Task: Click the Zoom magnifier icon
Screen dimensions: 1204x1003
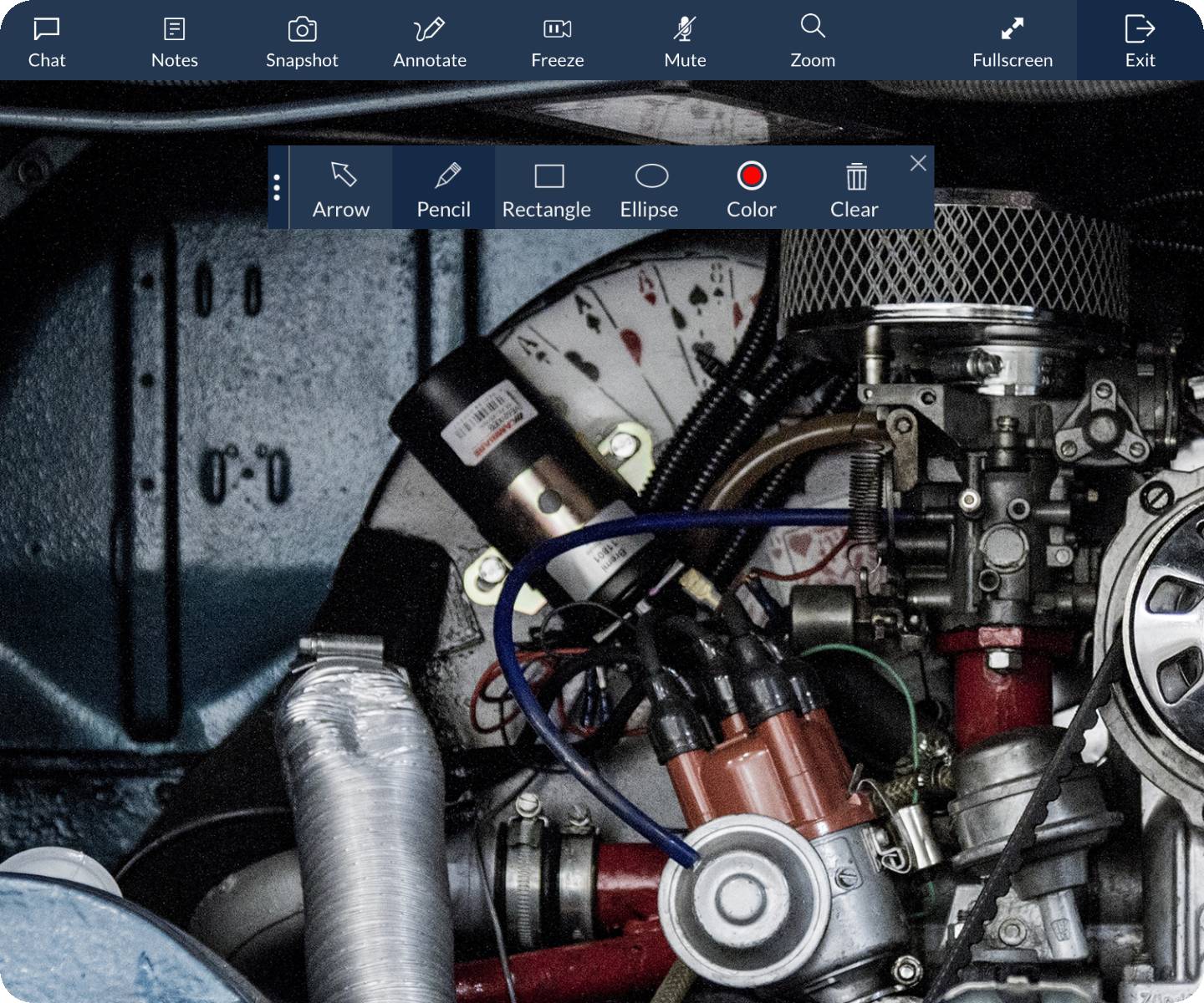Action: click(x=813, y=29)
